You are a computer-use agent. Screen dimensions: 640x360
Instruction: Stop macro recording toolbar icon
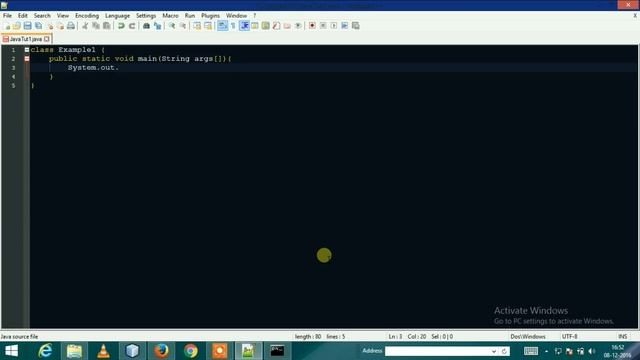(323, 26)
